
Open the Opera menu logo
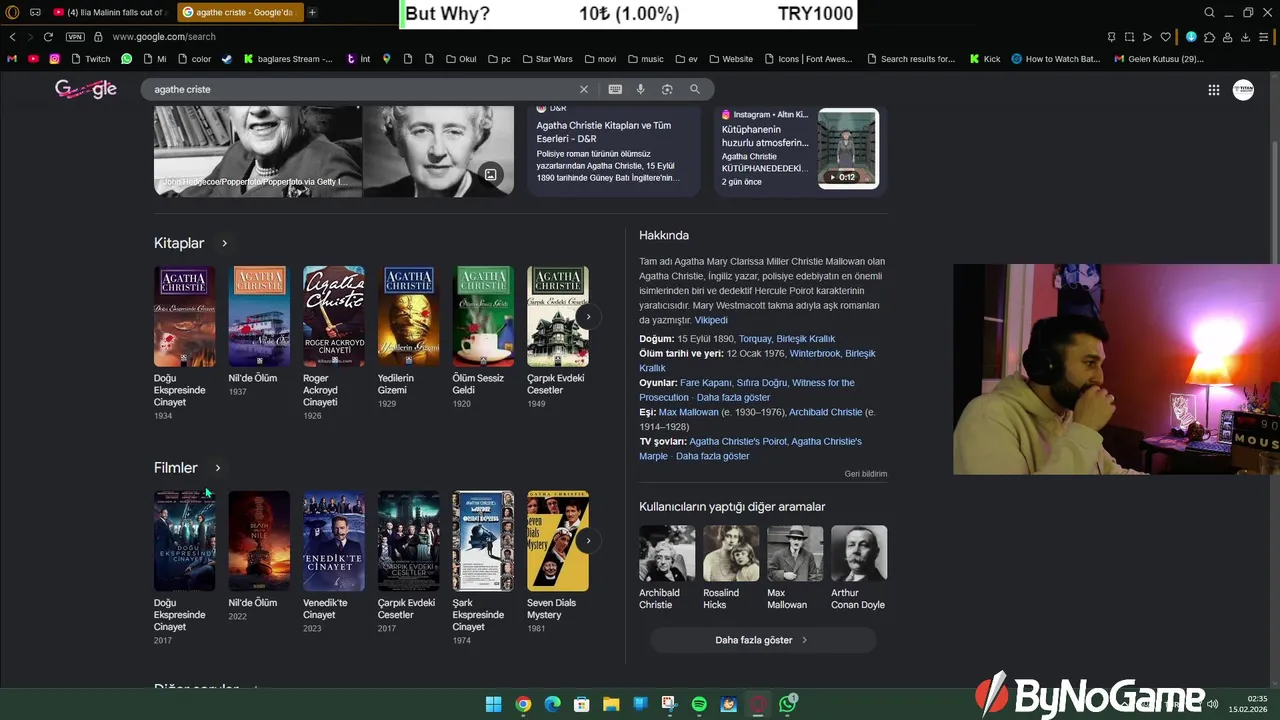pos(10,13)
